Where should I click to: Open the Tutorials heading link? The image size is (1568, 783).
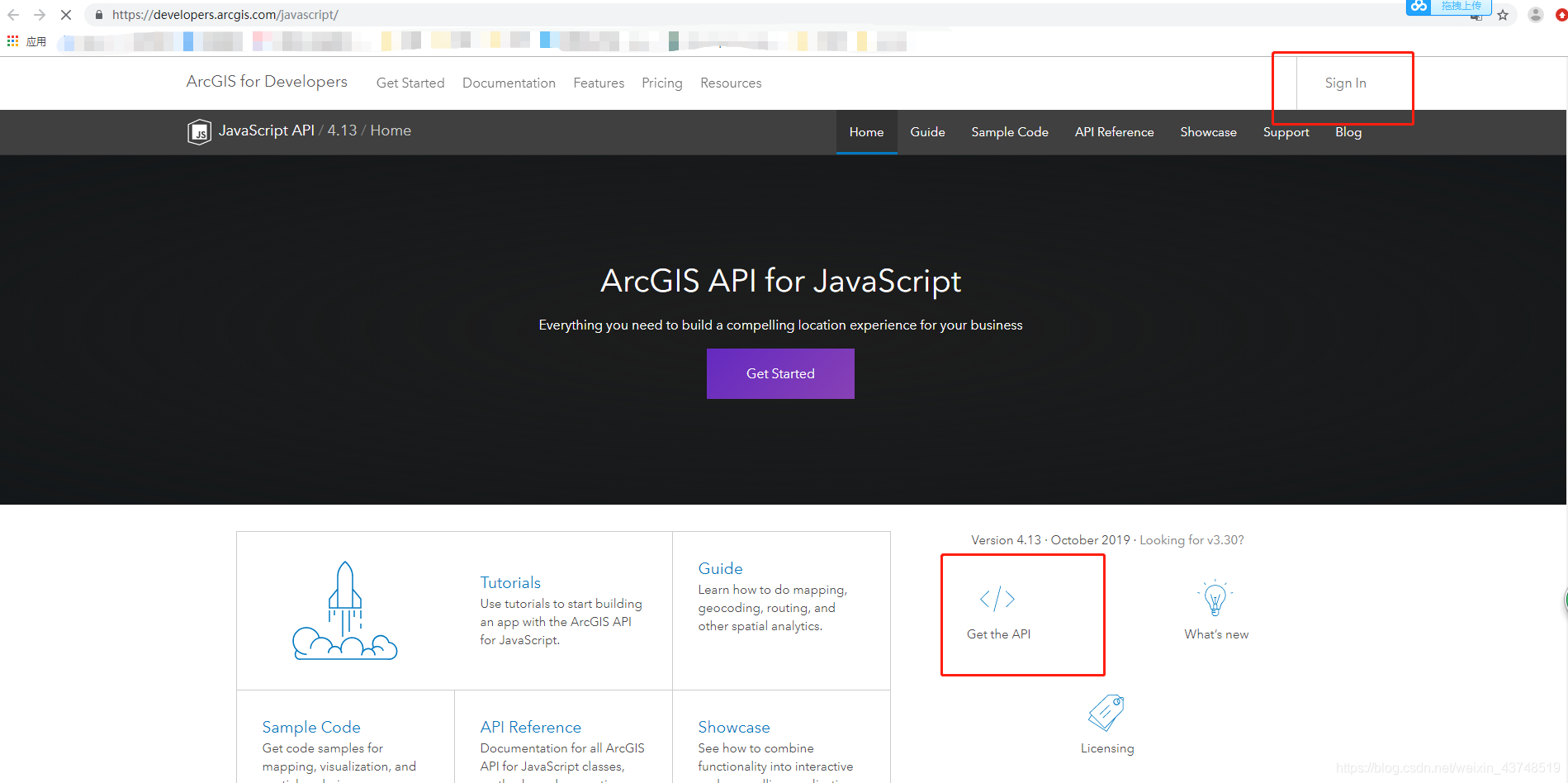point(510,582)
